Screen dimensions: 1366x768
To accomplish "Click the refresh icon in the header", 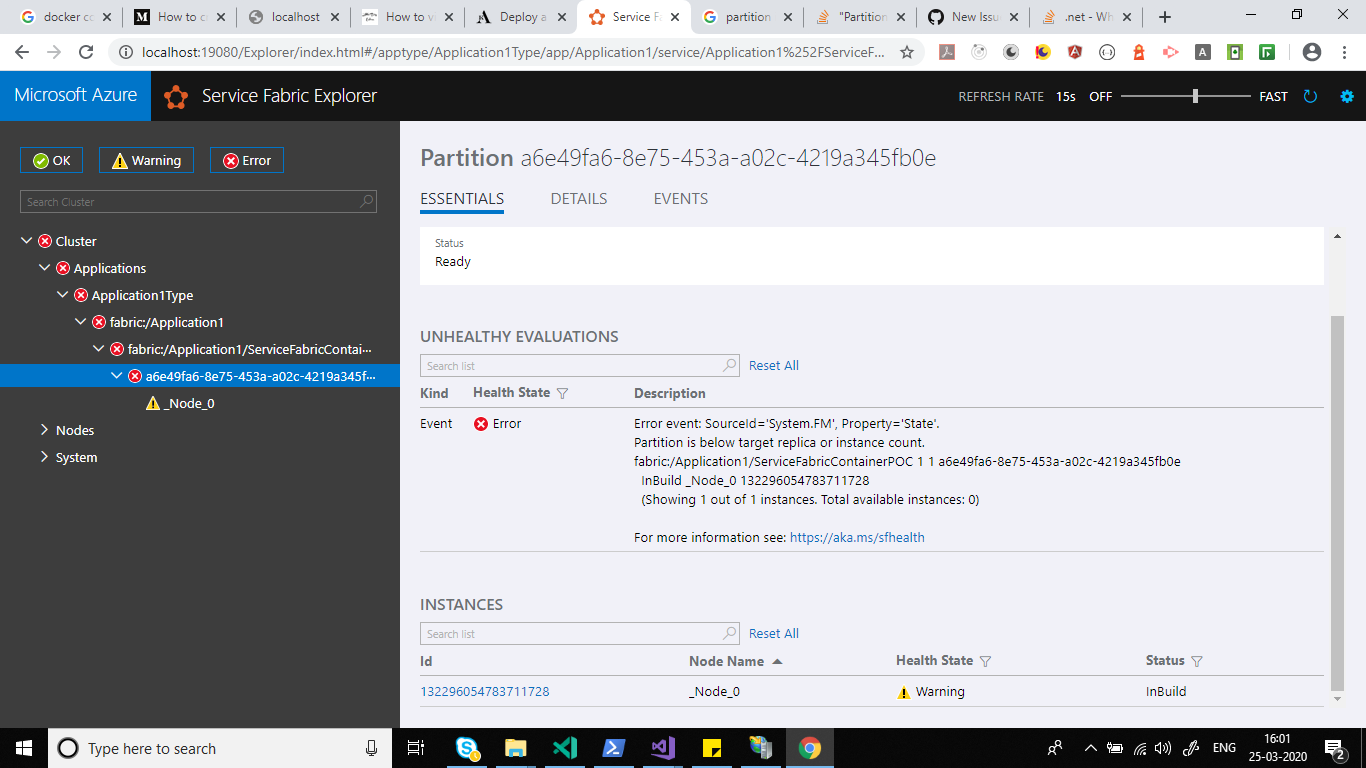I will [1310, 96].
